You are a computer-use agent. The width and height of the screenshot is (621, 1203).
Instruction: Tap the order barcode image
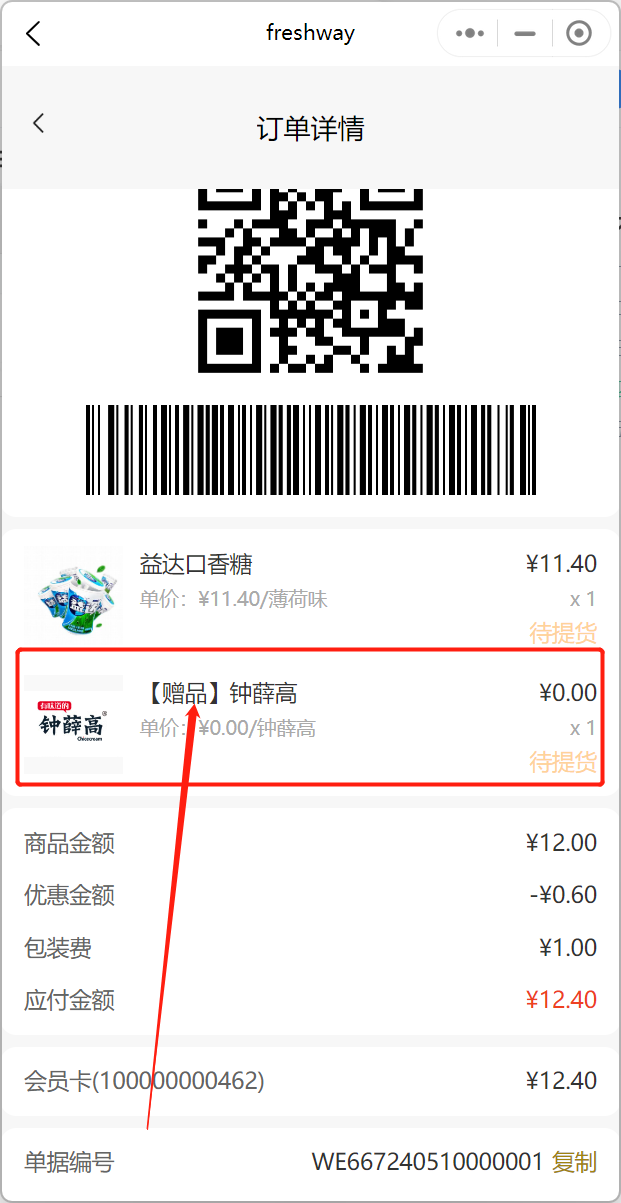pyautogui.click(x=310, y=449)
